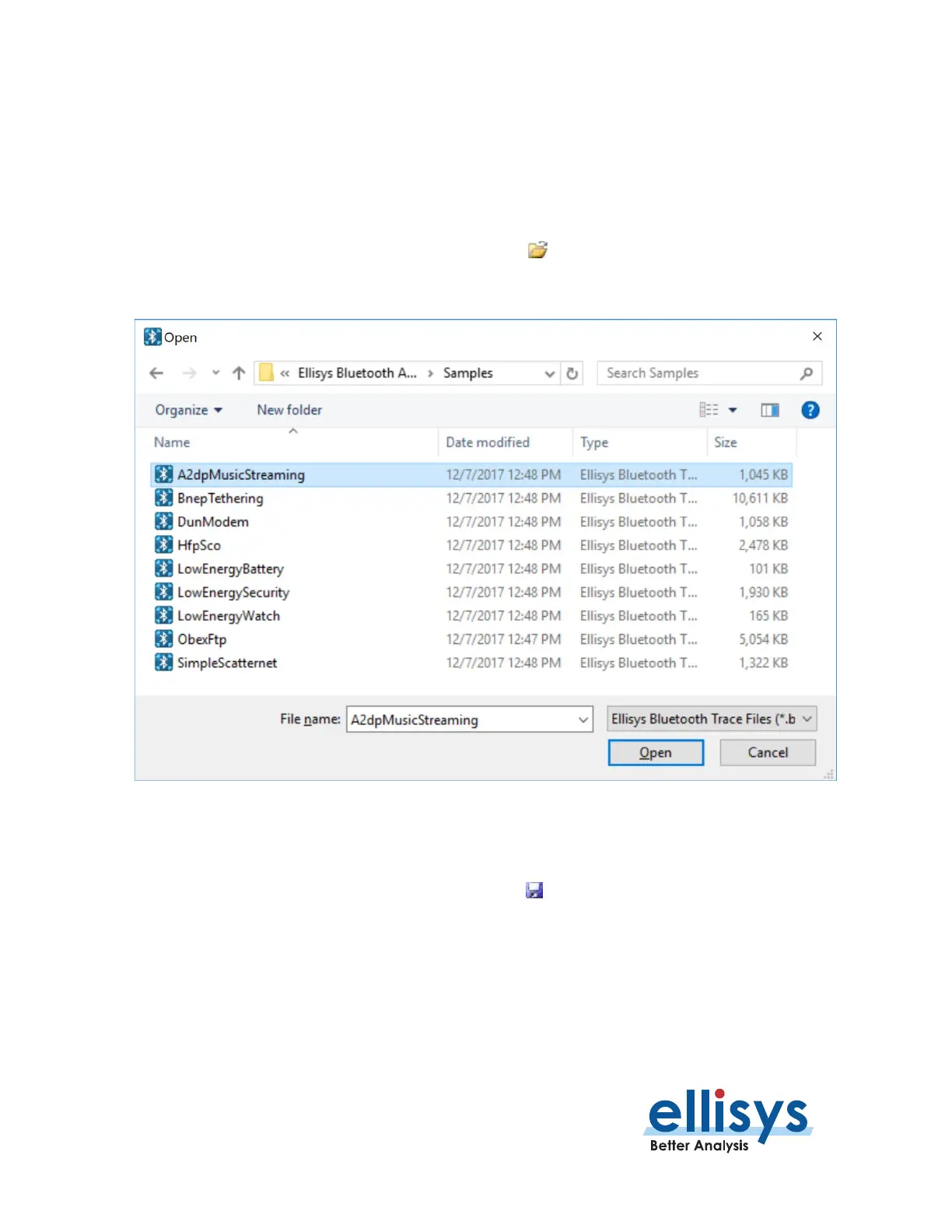Image resolution: width=952 pixels, height=1232 pixels.
Task: Open the Organize menu
Action: pyautogui.click(x=188, y=410)
